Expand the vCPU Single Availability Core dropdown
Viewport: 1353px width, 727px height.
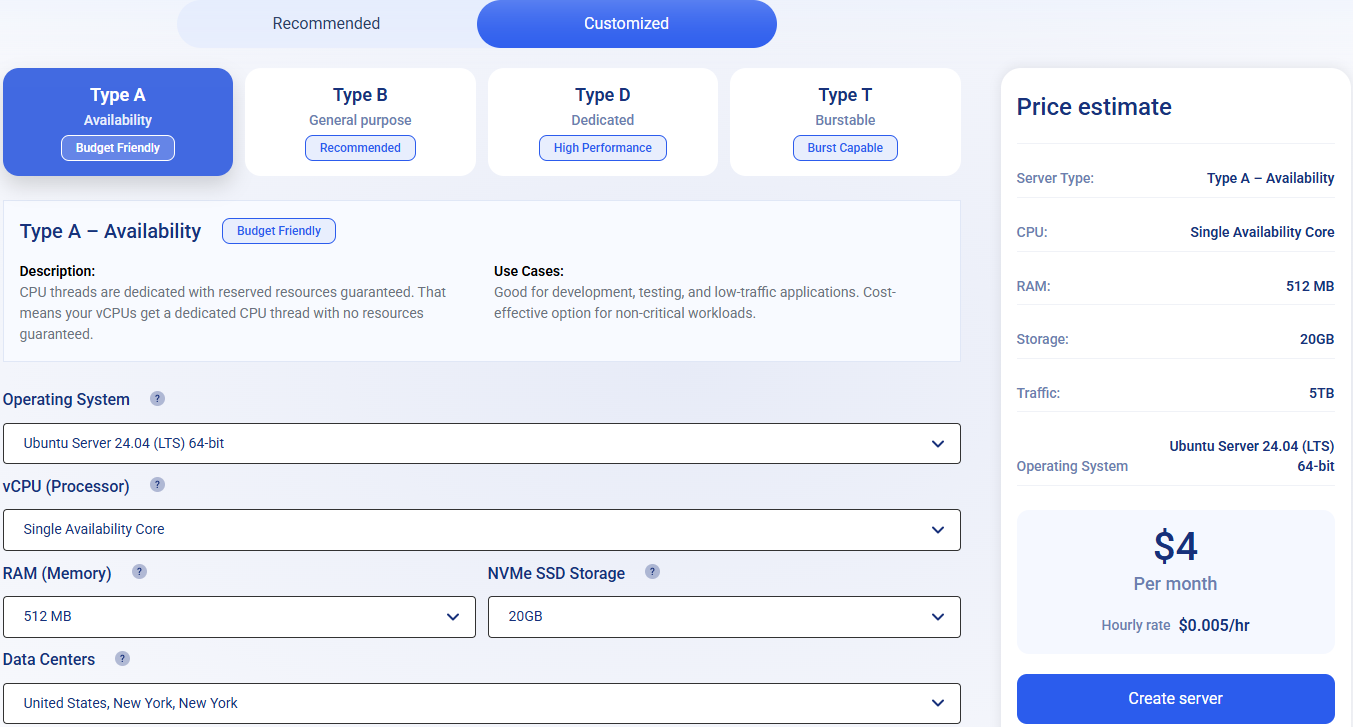(482, 530)
